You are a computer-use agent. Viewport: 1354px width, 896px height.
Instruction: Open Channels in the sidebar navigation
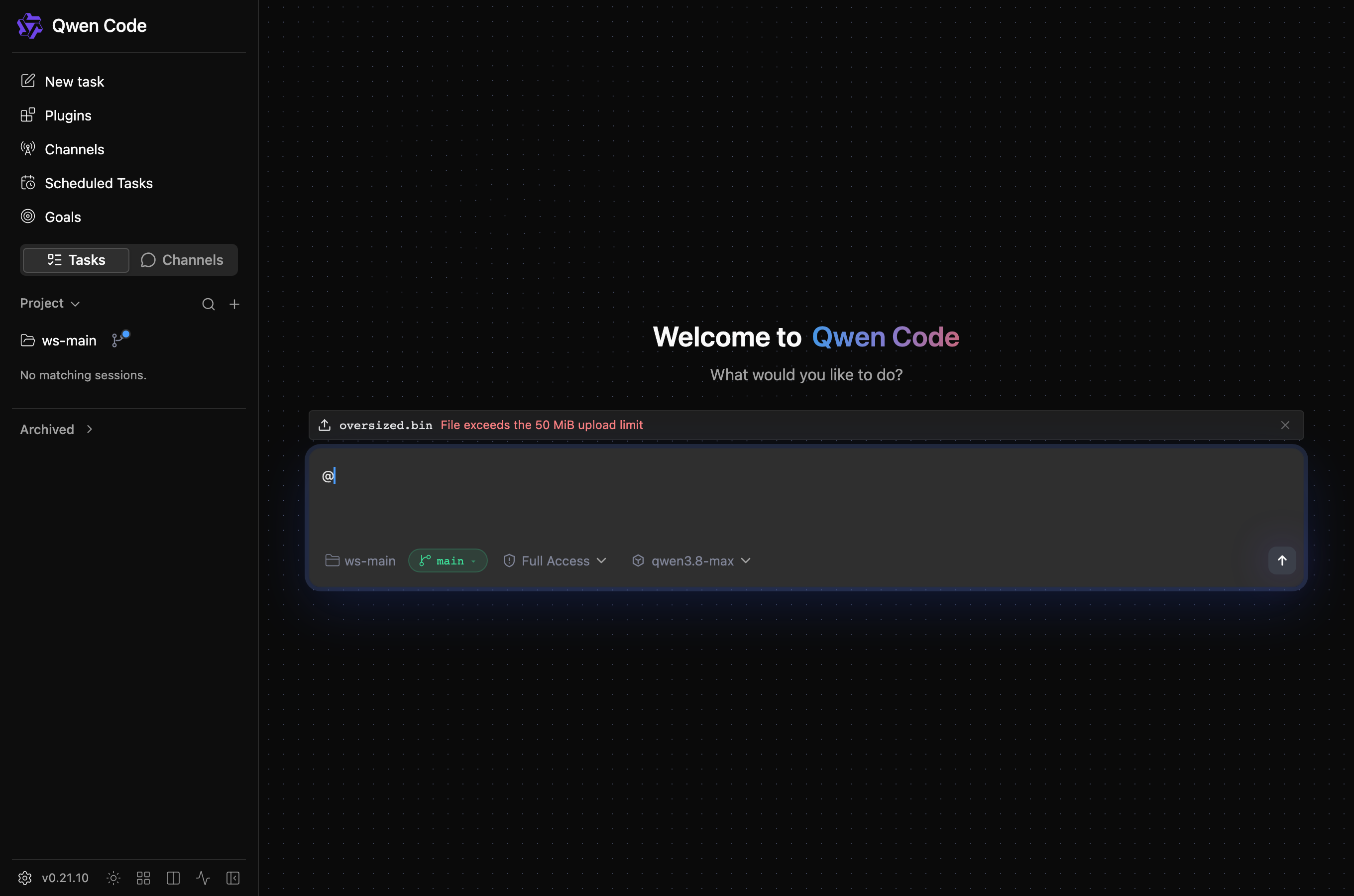[x=62, y=149]
